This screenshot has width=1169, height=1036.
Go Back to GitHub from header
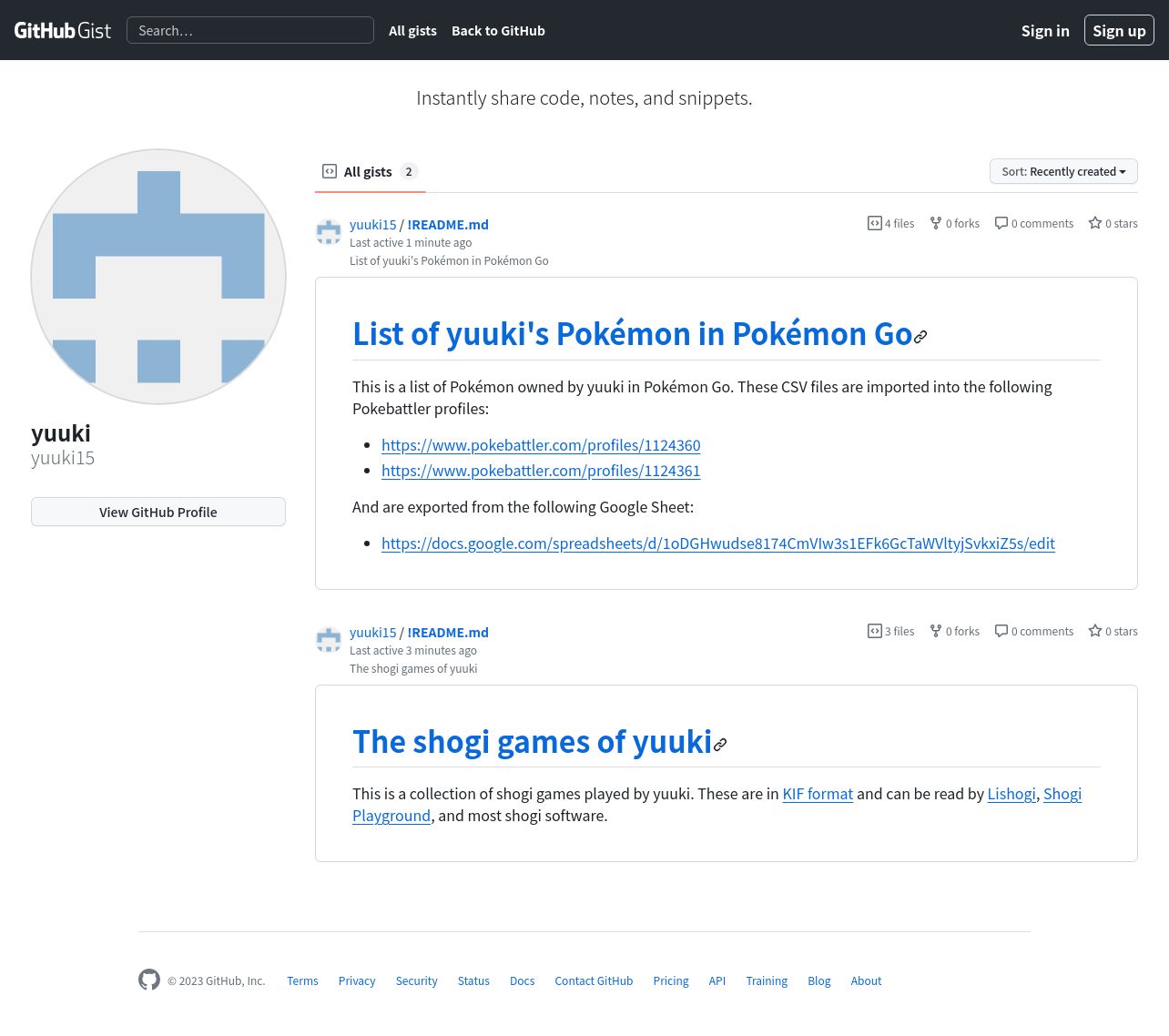[x=498, y=30]
